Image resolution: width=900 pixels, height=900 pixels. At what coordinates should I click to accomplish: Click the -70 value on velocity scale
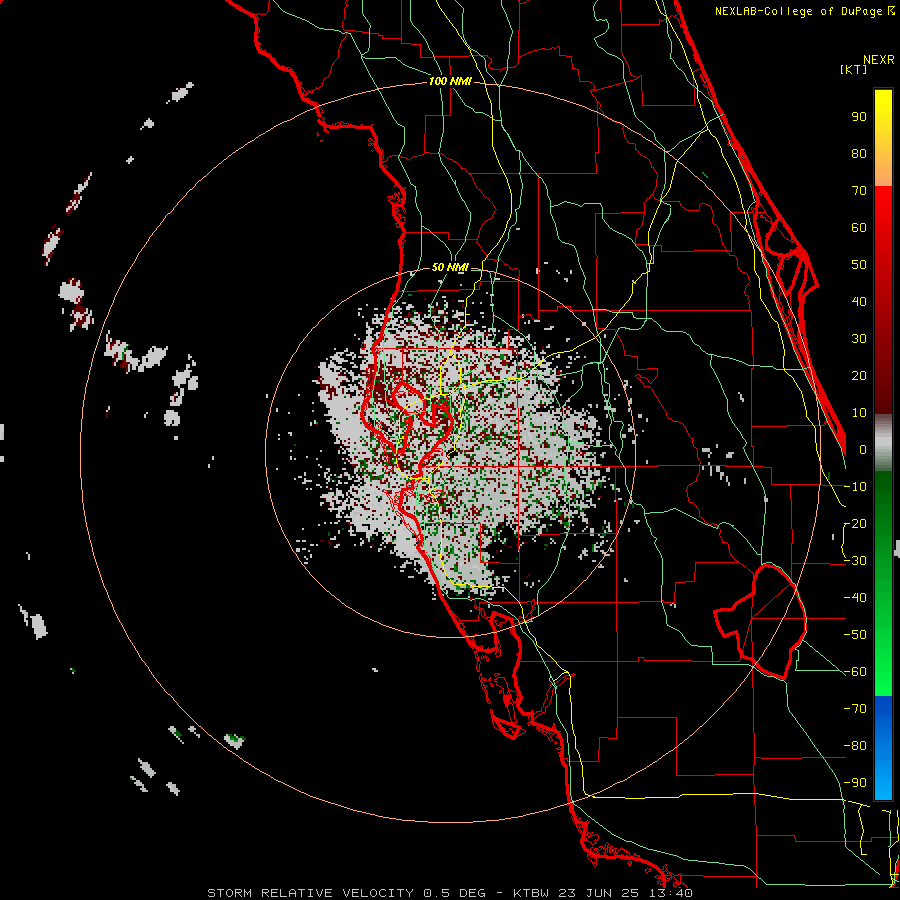(x=856, y=709)
